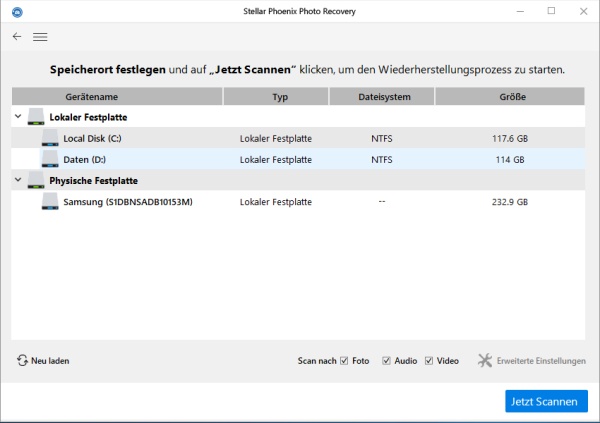Click the Physische Festplatte drive icon
Screen dimensions: 600x423
click(36, 180)
